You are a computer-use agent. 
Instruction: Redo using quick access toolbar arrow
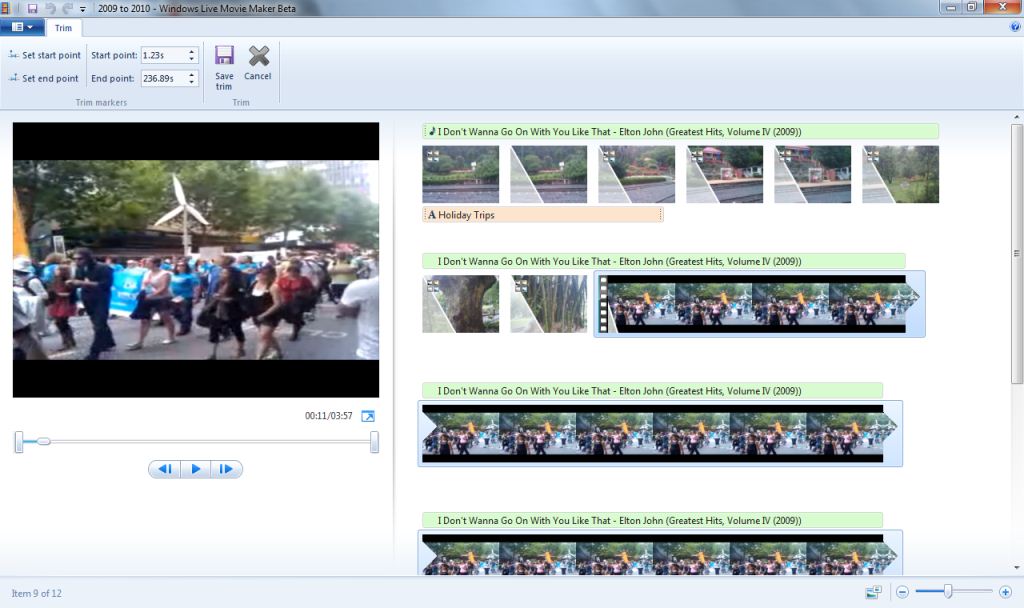67,8
